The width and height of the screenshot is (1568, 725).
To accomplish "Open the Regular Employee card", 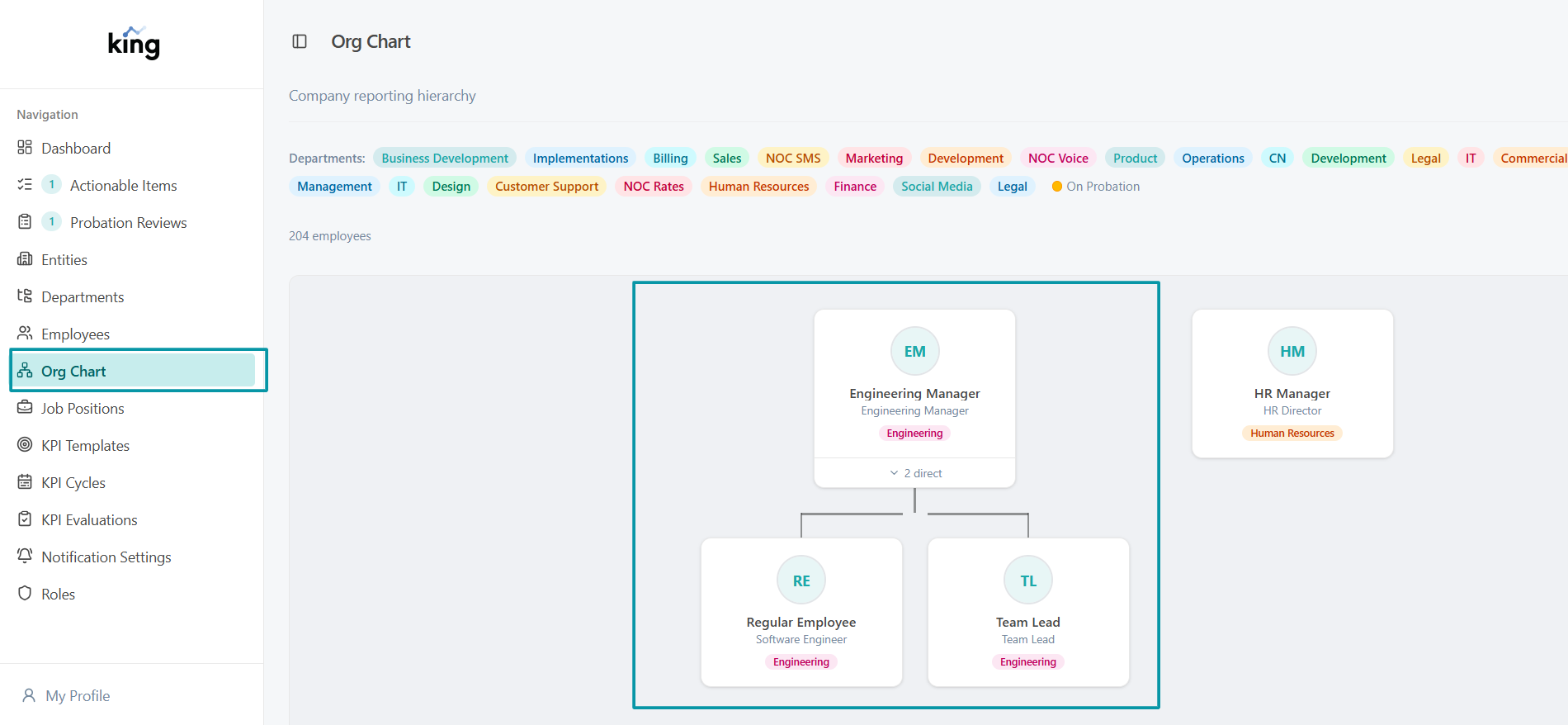I will [x=801, y=612].
